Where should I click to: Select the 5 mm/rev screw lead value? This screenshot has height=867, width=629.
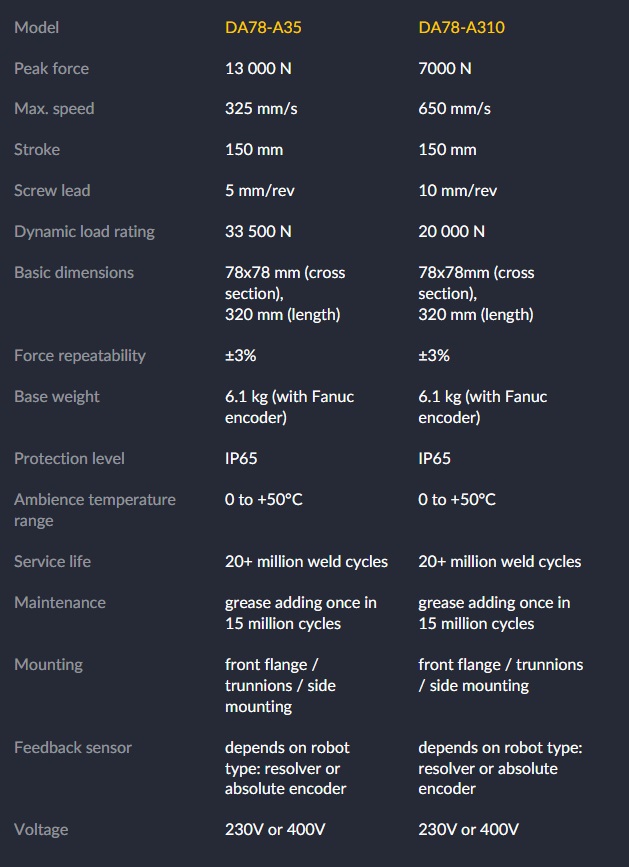(x=261, y=190)
